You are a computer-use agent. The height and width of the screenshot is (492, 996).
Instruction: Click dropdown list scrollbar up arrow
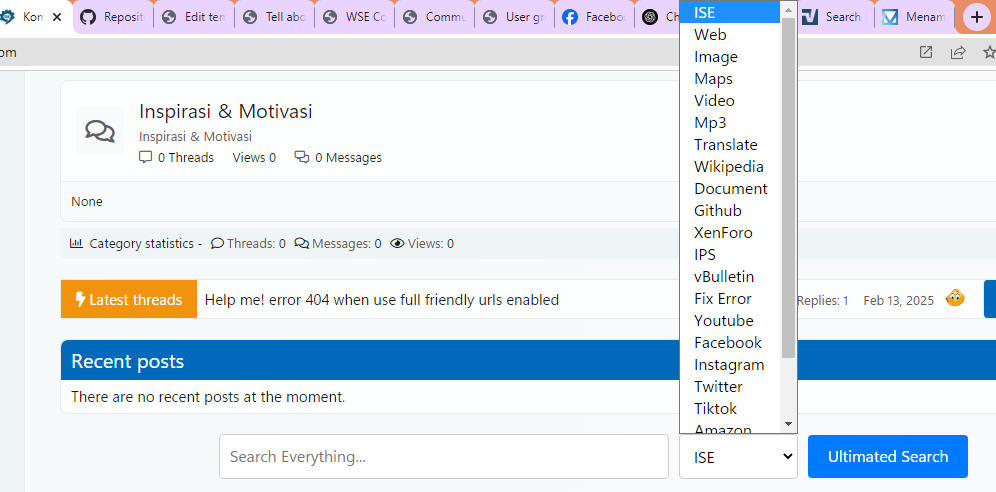(788, 9)
